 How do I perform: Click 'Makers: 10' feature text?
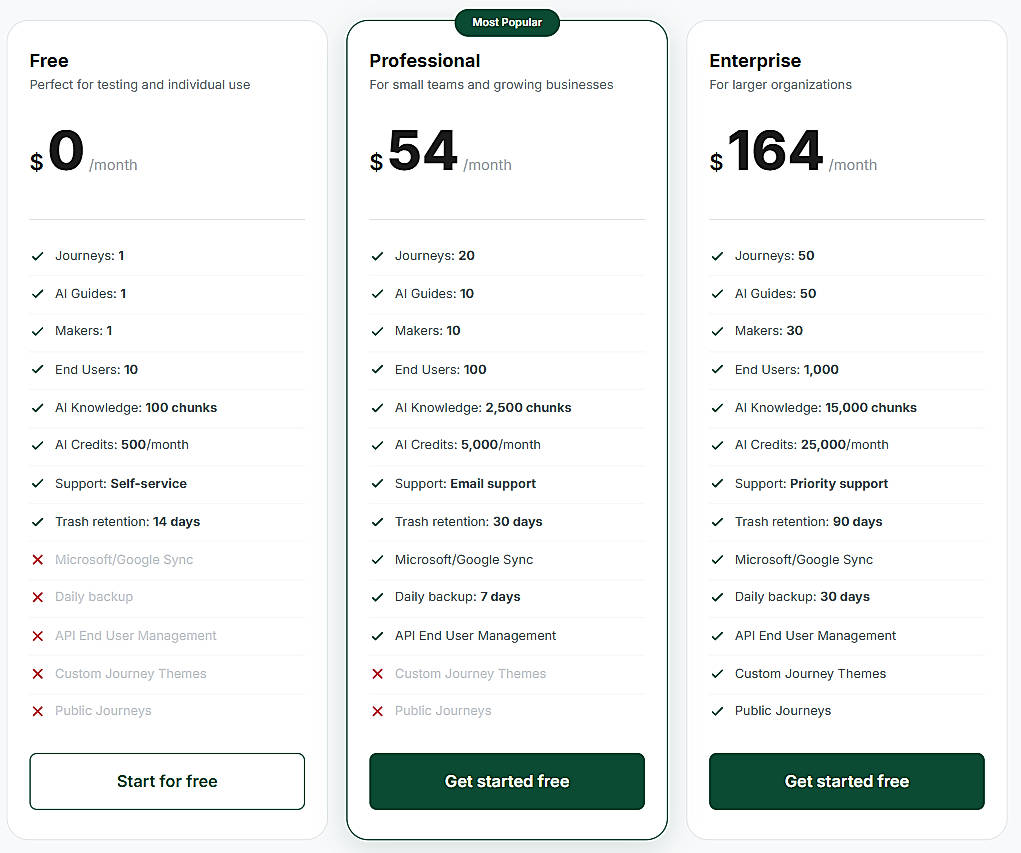point(427,331)
